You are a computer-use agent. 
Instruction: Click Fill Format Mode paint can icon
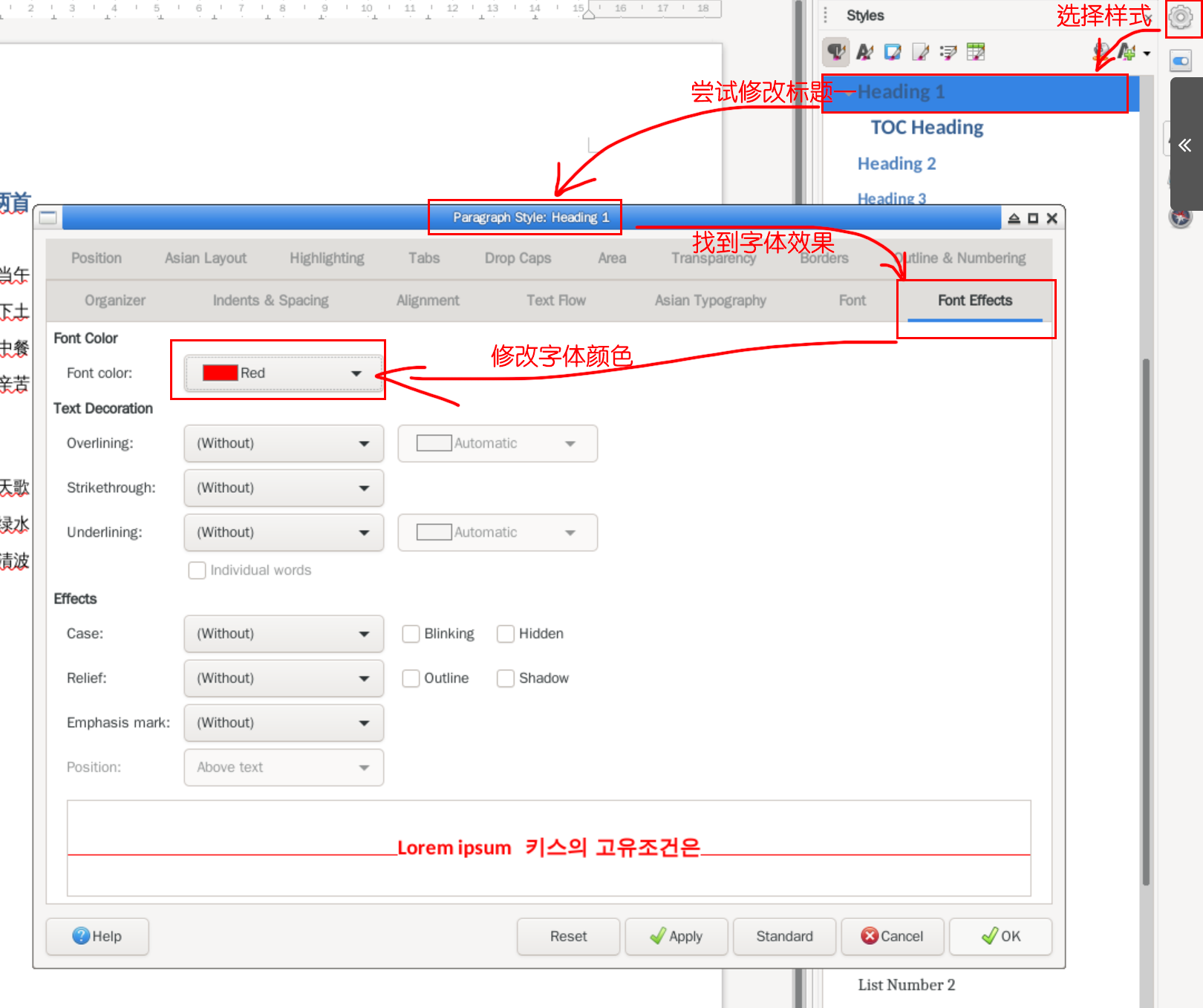tap(1101, 52)
